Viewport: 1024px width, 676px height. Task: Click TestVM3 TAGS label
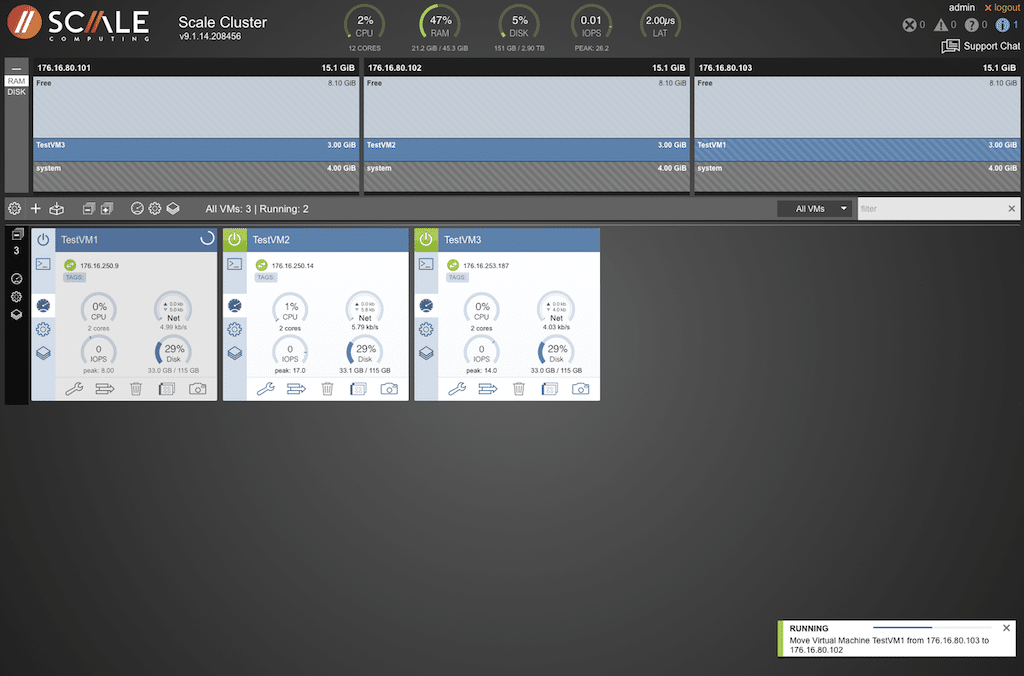coord(457,278)
